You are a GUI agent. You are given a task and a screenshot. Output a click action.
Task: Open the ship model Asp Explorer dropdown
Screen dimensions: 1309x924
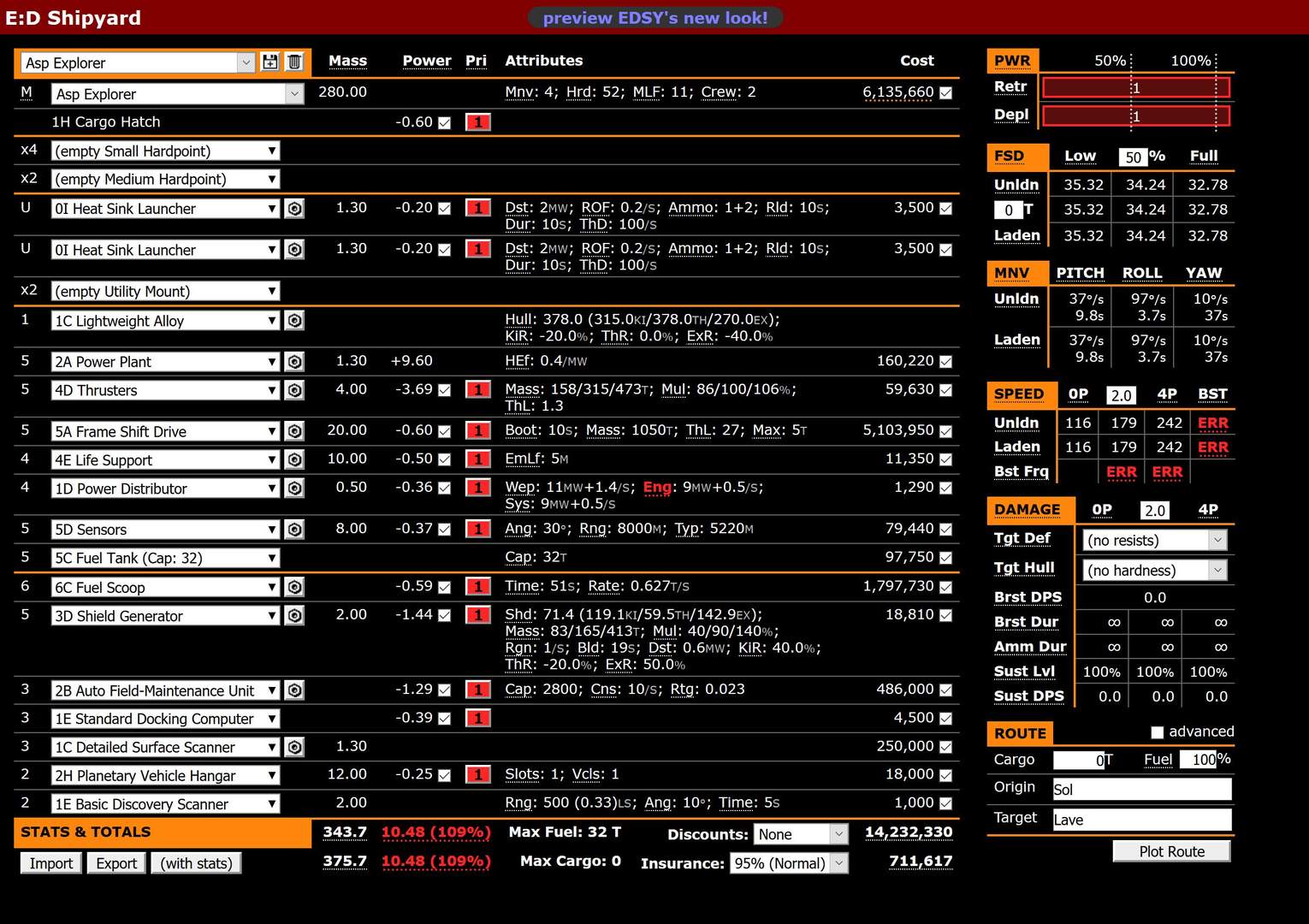coord(178,94)
